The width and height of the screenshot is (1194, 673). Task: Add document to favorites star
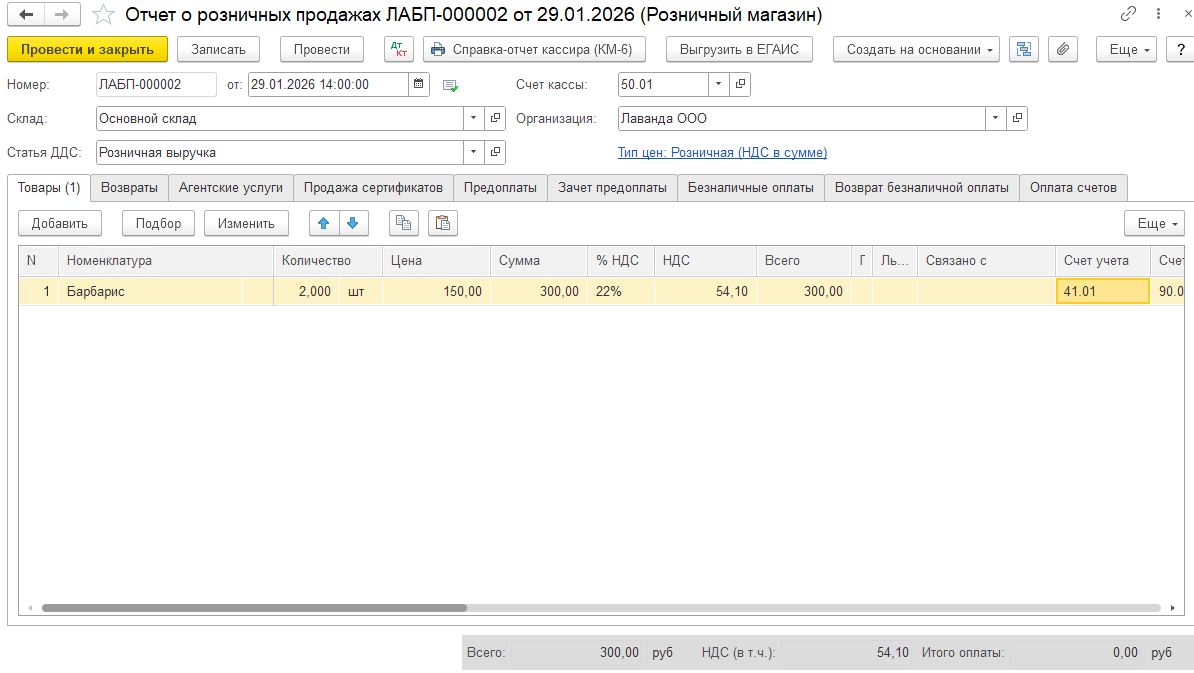click(104, 14)
